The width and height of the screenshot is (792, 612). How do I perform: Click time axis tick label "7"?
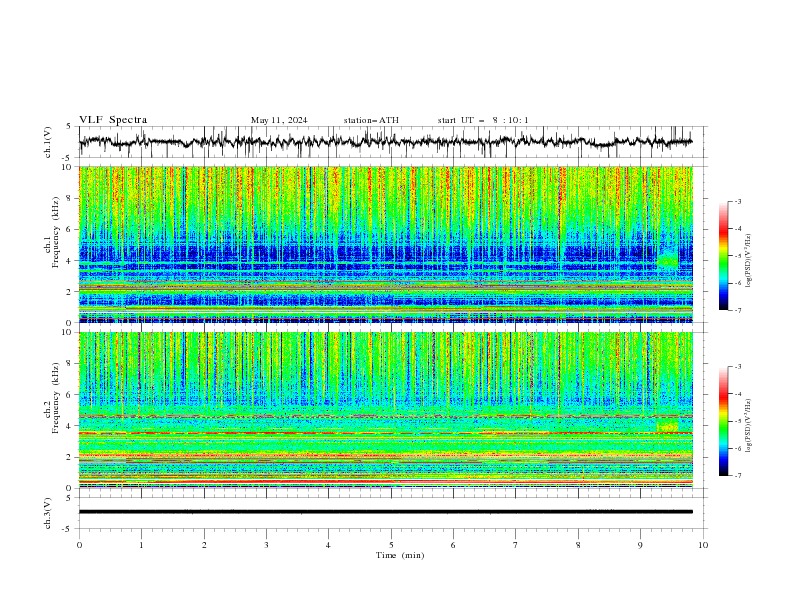click(x=516, y=545)
